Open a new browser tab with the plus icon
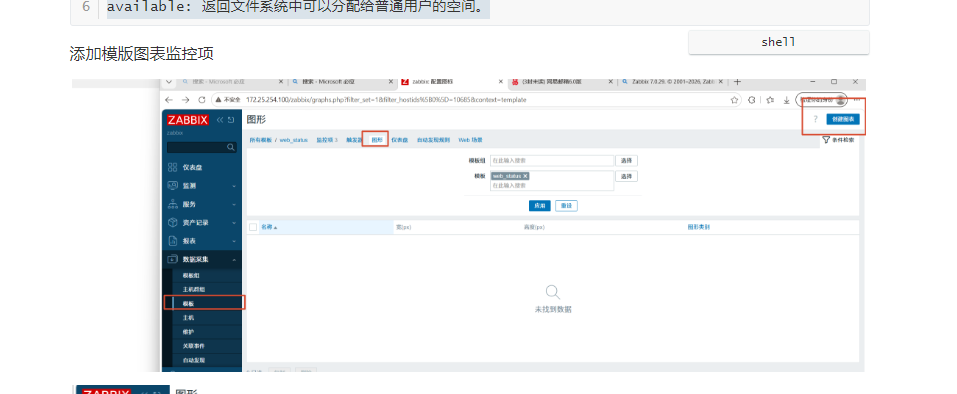 (x=737, y=82)
